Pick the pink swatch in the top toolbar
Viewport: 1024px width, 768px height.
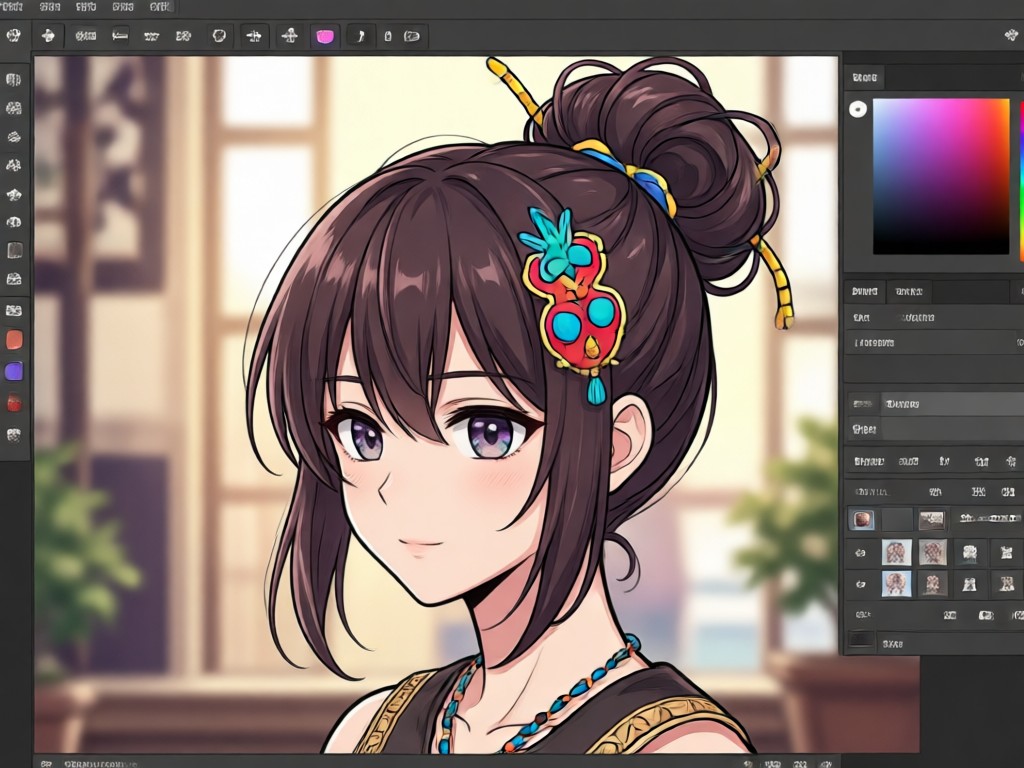[x=325, y=36]
